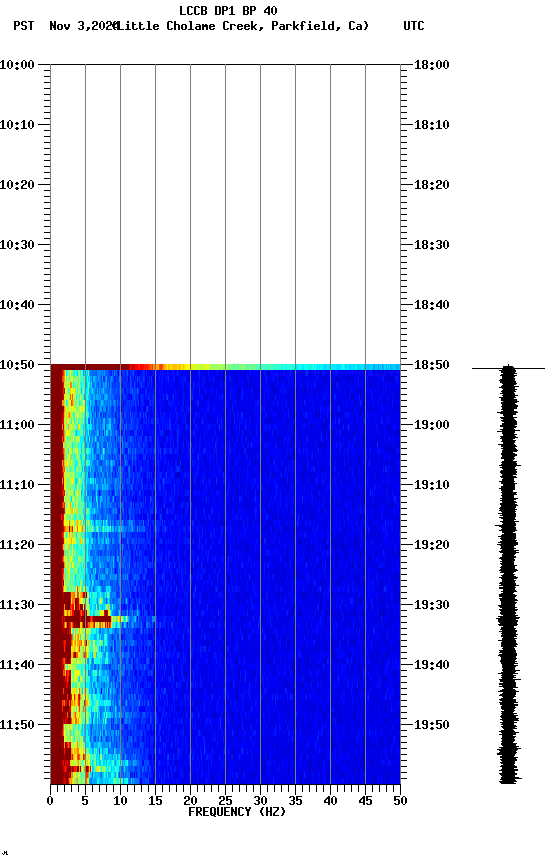Click the 50 Hz axis tick label

401,801
